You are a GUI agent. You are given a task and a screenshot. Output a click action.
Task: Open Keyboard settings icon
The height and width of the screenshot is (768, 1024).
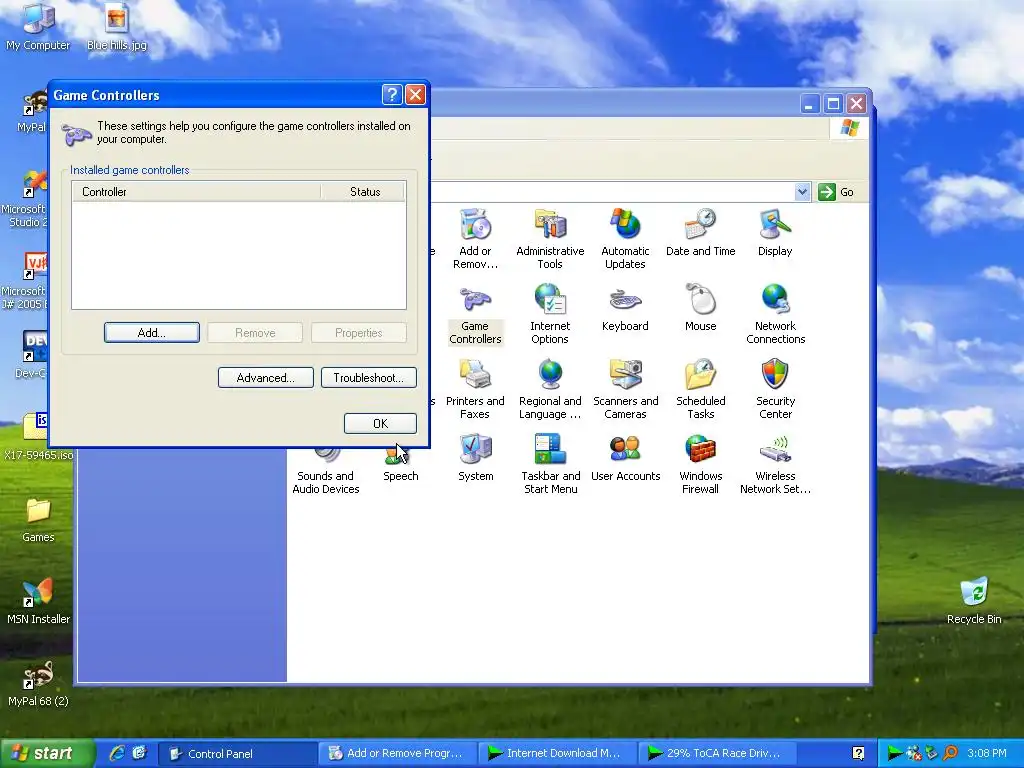click(x=625, y=307)
